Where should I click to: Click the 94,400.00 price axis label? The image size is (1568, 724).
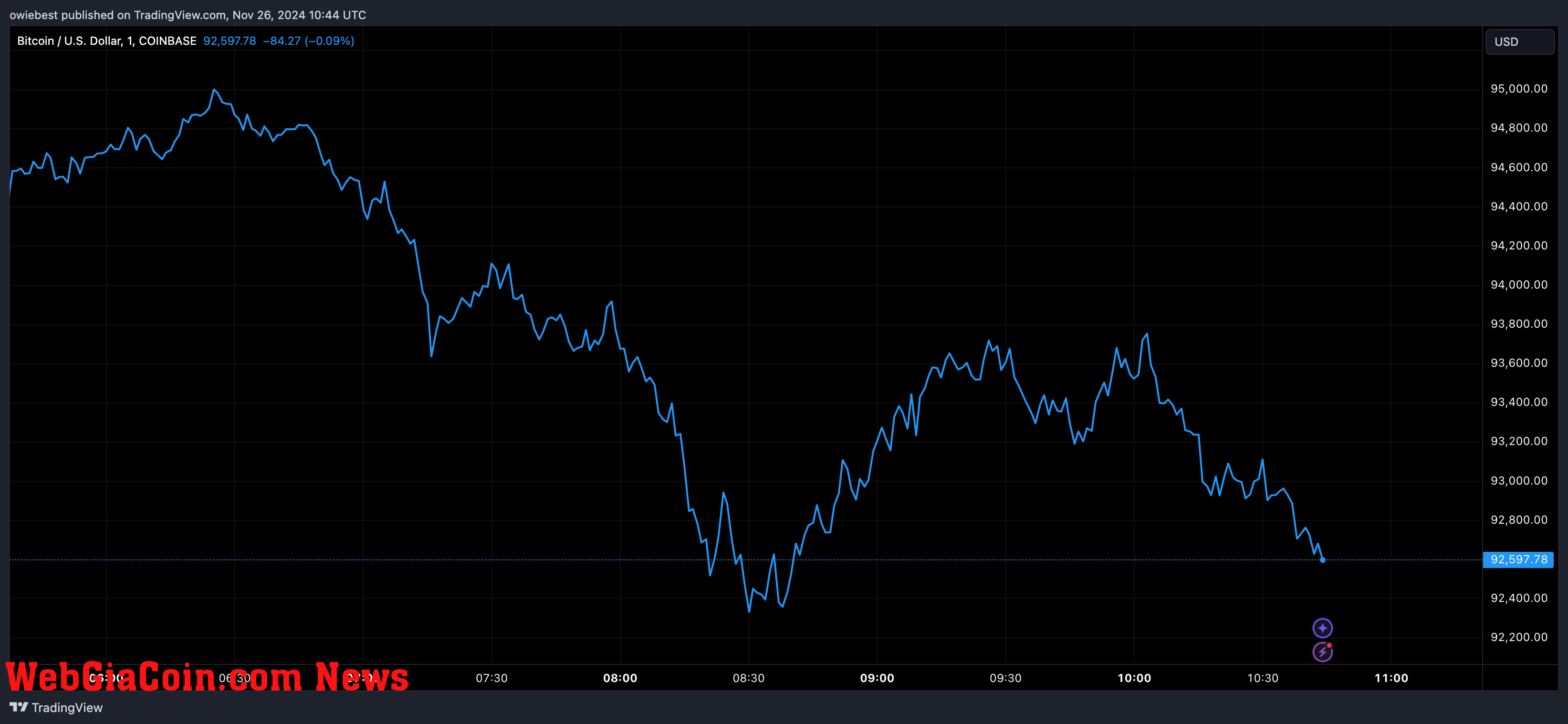1519,206
